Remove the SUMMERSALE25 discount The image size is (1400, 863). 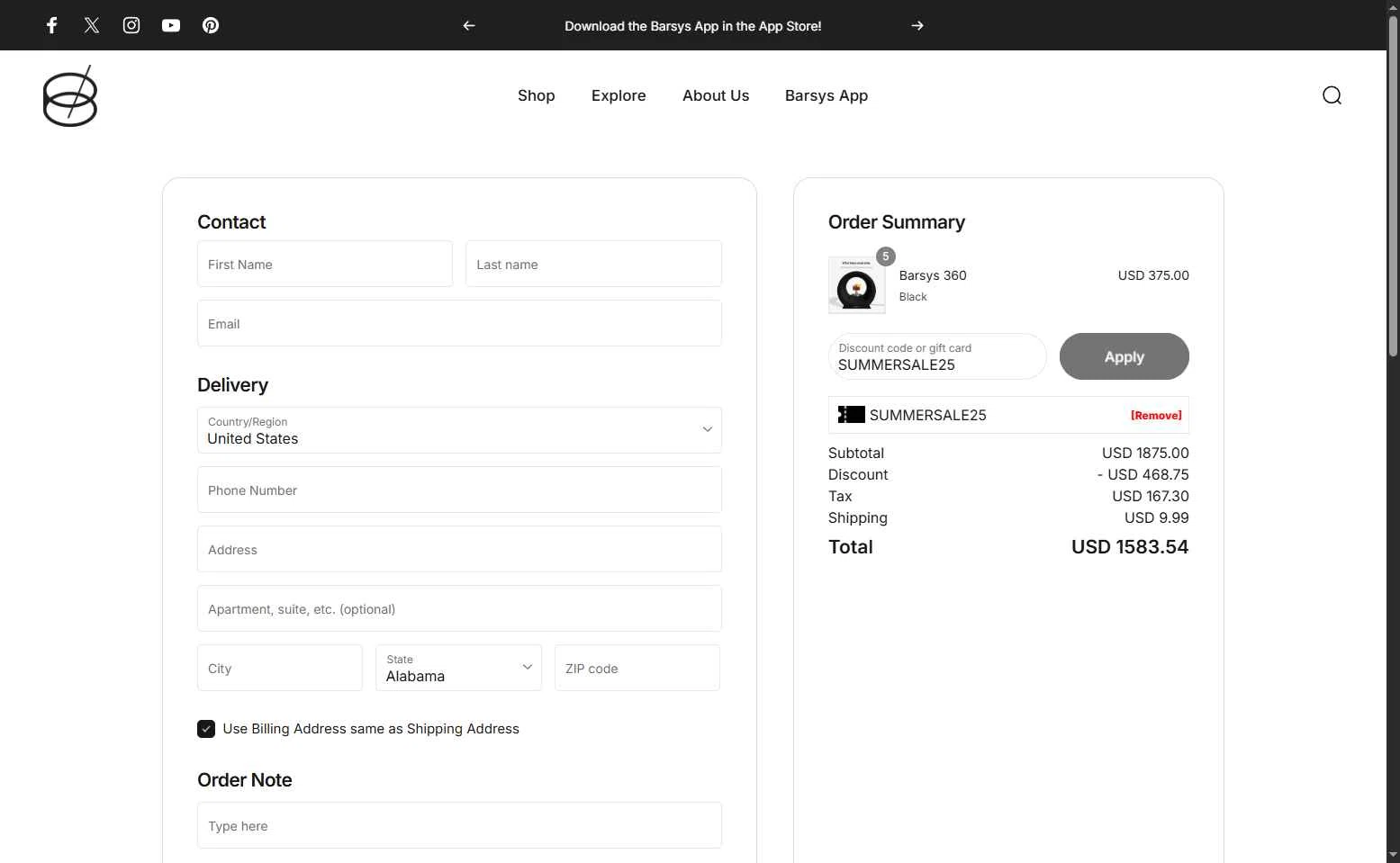[1156, 415]
